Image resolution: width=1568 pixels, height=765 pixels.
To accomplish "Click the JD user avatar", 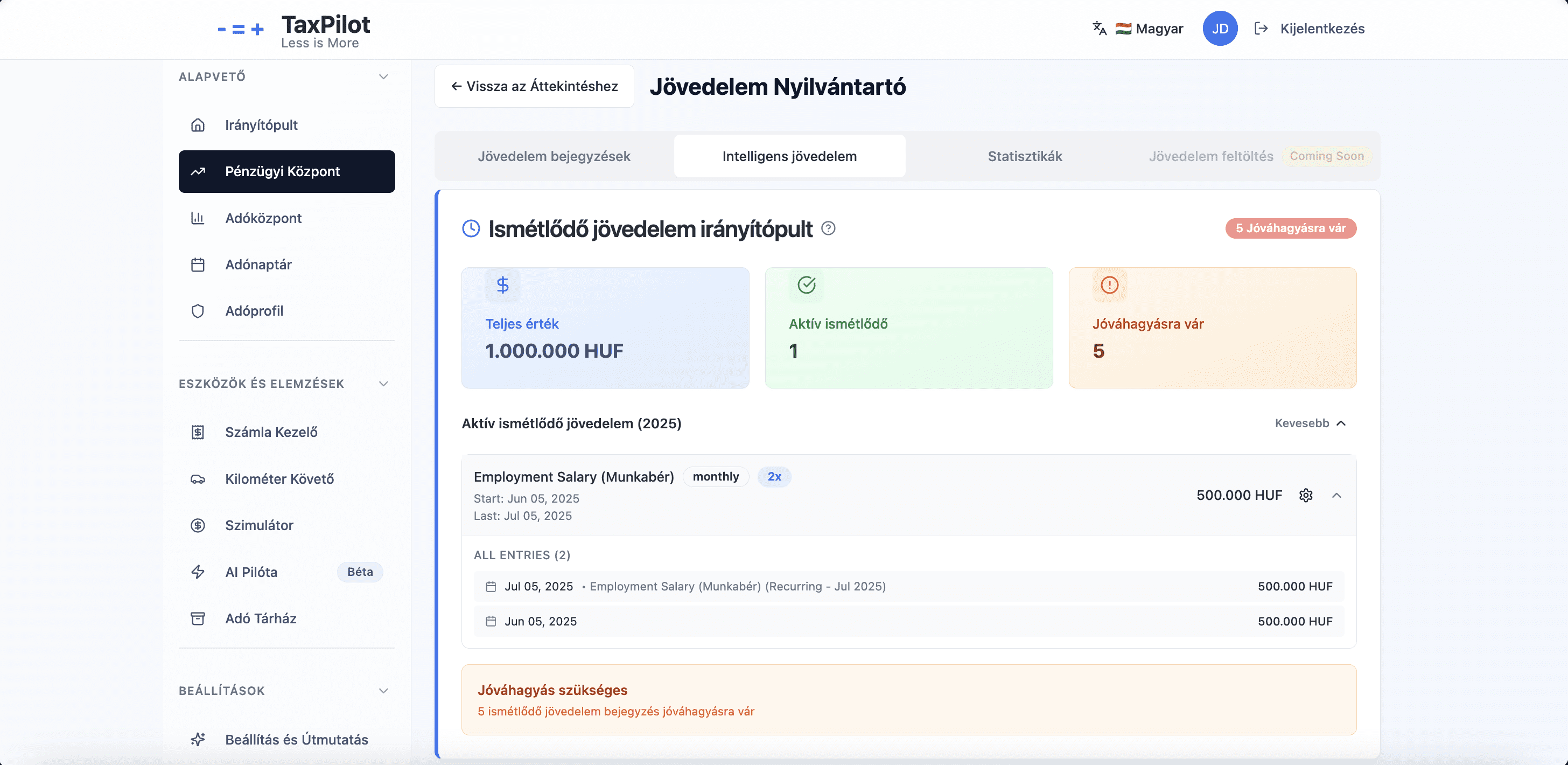I will pyautogui.click(x=1220, y=29).
